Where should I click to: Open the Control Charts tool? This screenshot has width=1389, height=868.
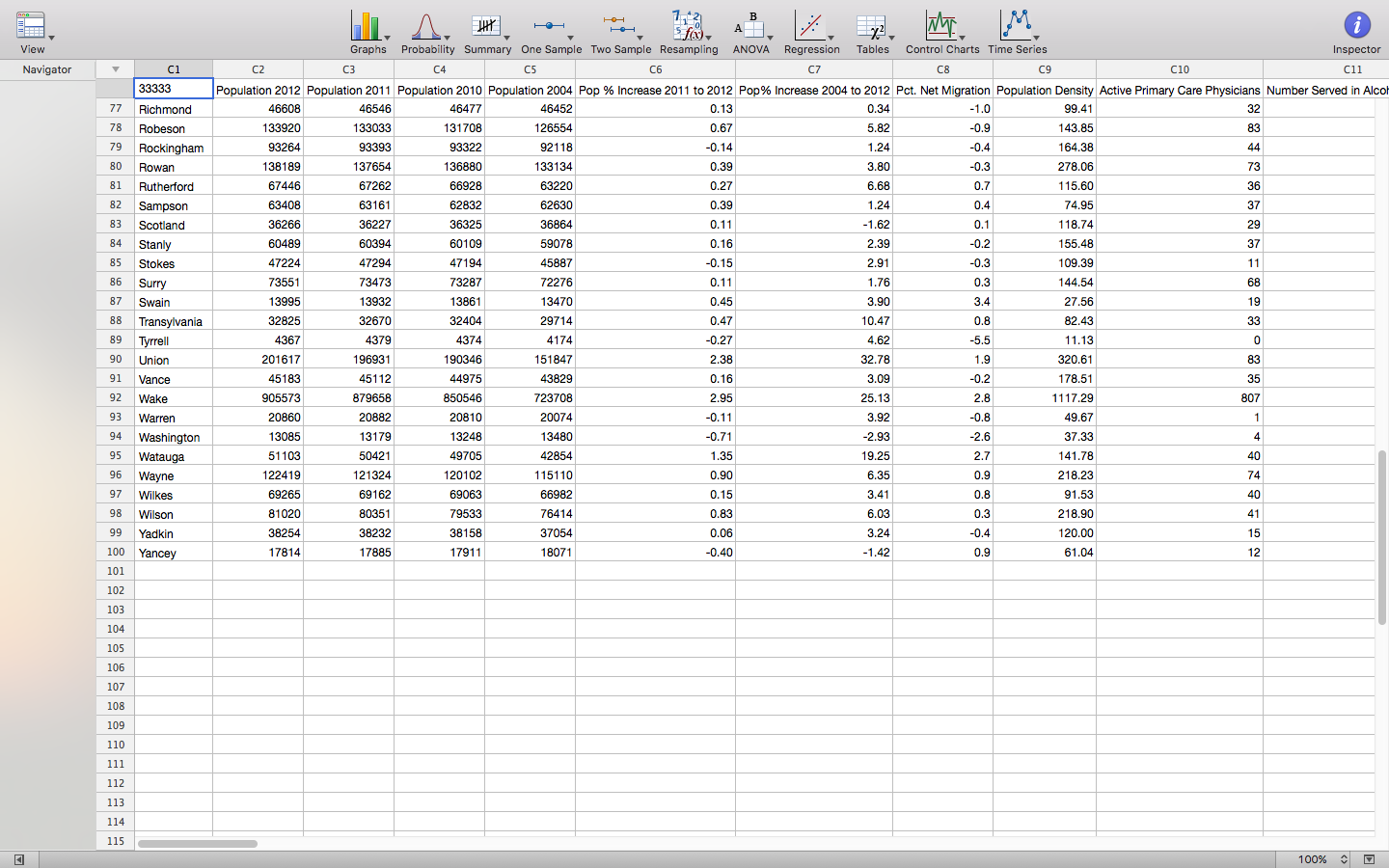coord(942,32)
